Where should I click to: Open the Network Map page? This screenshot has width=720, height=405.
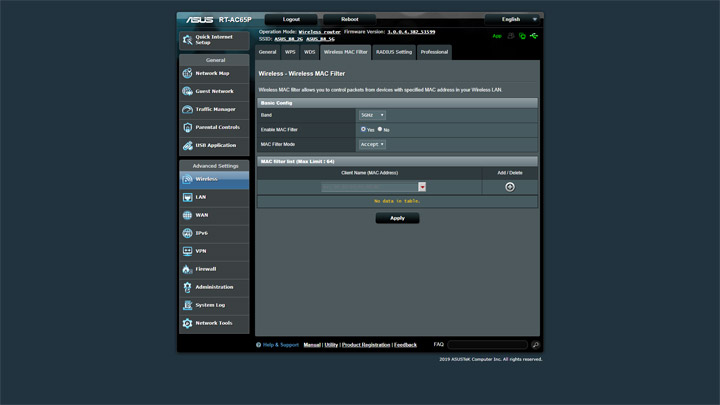(214, 73)
